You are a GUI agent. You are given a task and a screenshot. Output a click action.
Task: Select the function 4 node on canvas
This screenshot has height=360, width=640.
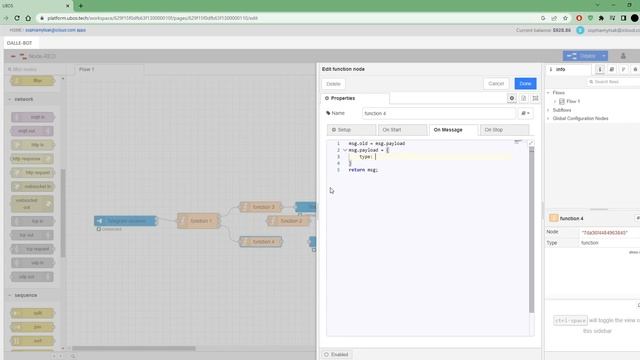pyautogui.click(x=261, y=242)
